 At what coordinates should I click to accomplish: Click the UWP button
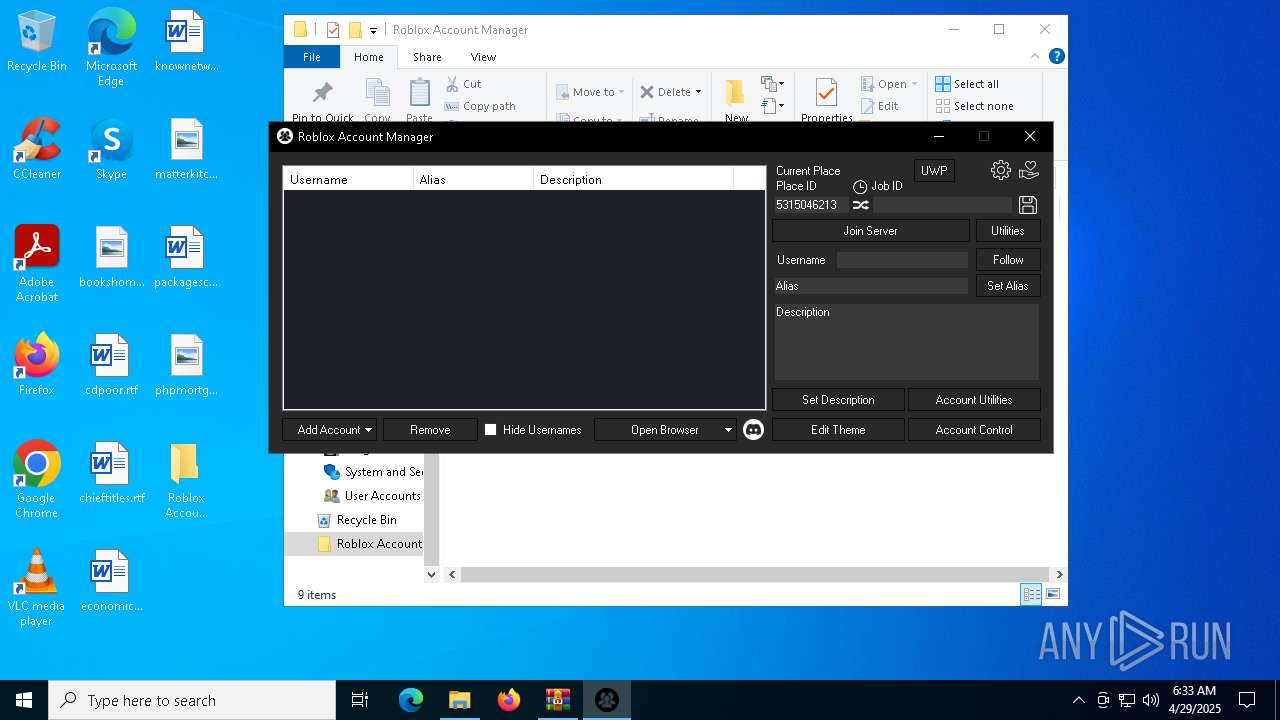pyautogui.click(x=934, y=170)
